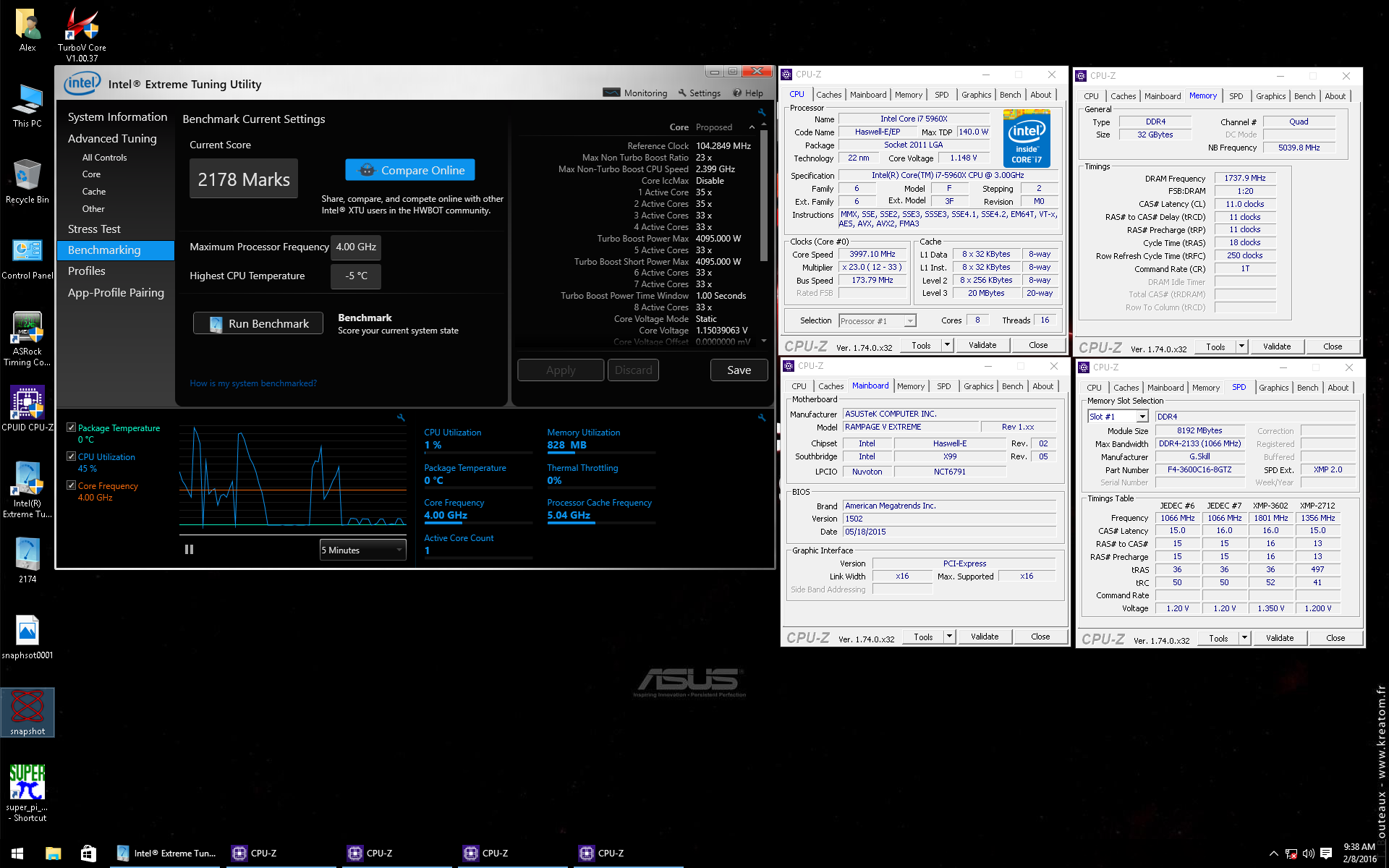Viewport: 1389px width, 868px height.
Task: Open Control Panel desktop icon
Action: (x=27, y=258)
